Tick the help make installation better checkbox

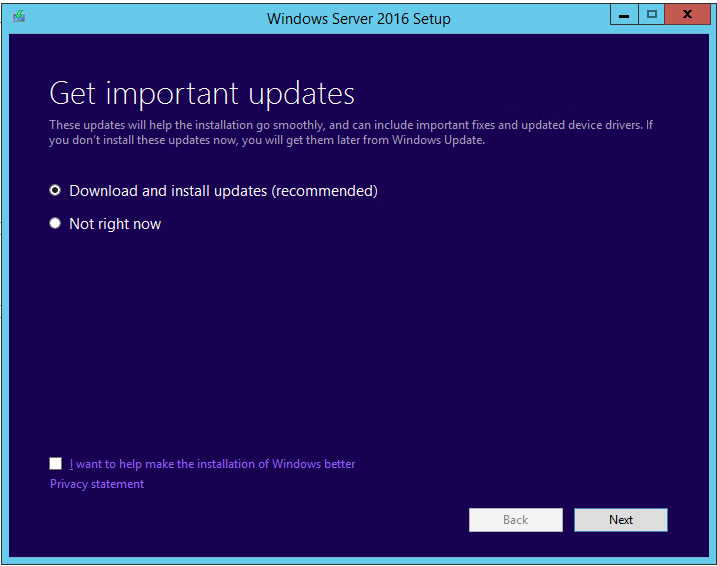(x=55, y=464)
